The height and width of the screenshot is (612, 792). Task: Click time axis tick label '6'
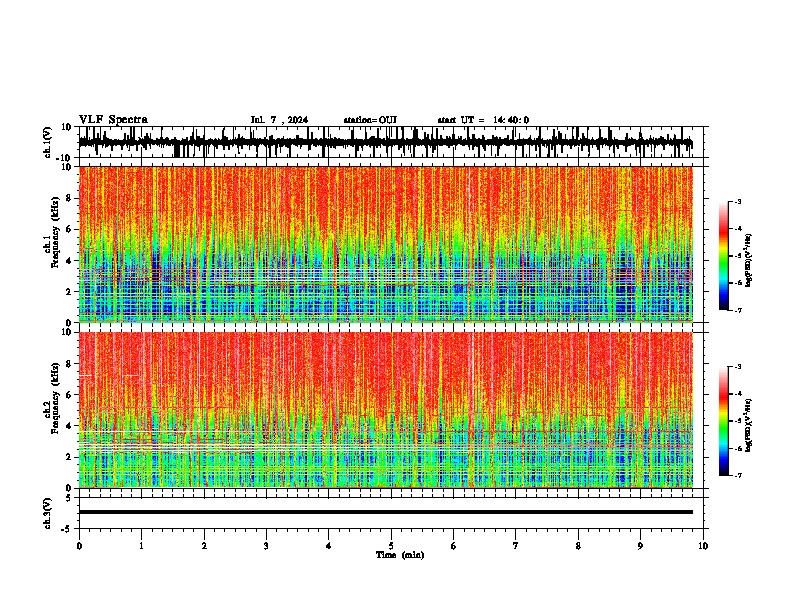click(454, 546)
